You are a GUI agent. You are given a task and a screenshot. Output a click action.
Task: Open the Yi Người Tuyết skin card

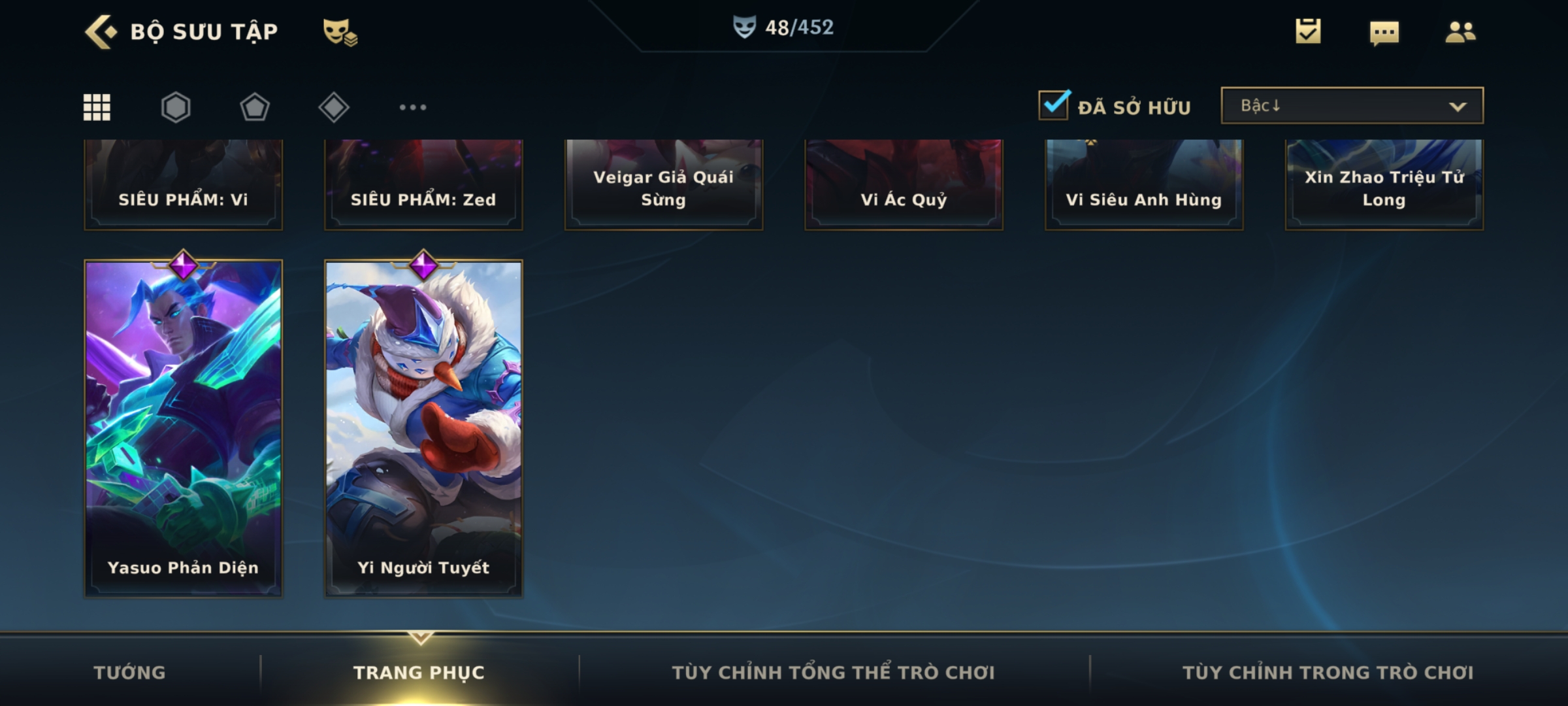423,428
